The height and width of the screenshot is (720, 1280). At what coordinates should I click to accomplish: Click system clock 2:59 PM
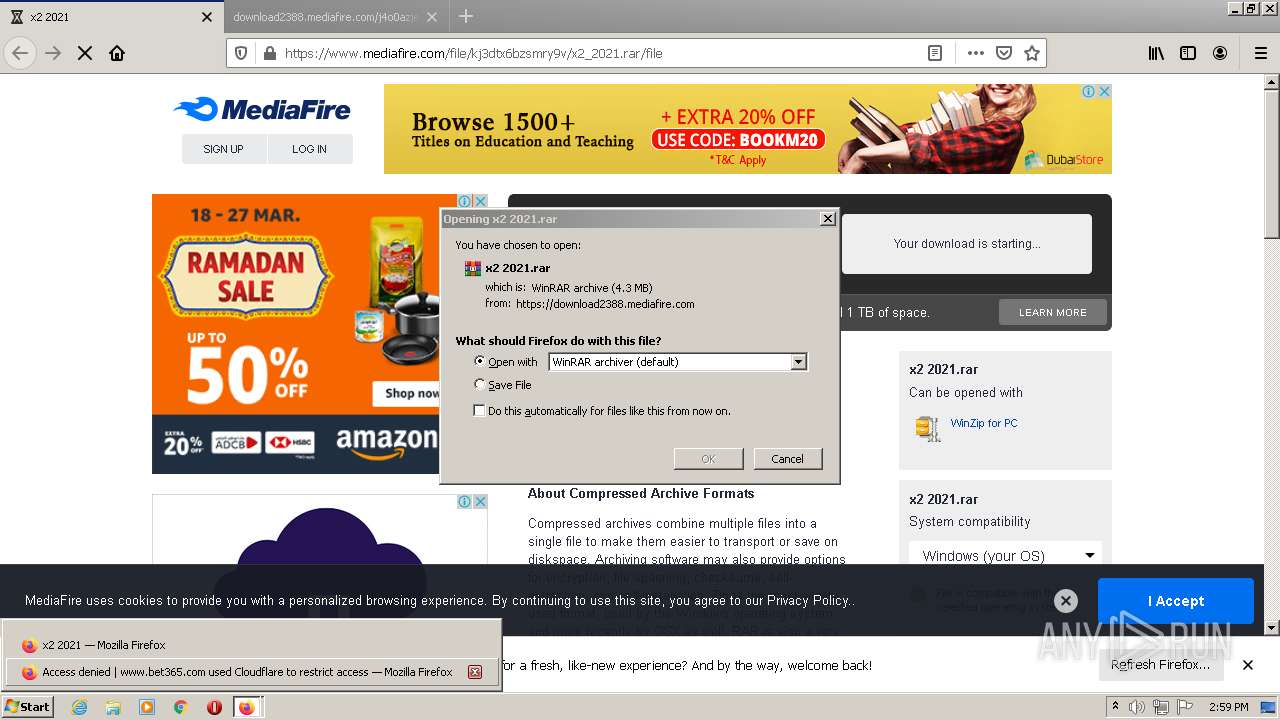pos(1229,707)
